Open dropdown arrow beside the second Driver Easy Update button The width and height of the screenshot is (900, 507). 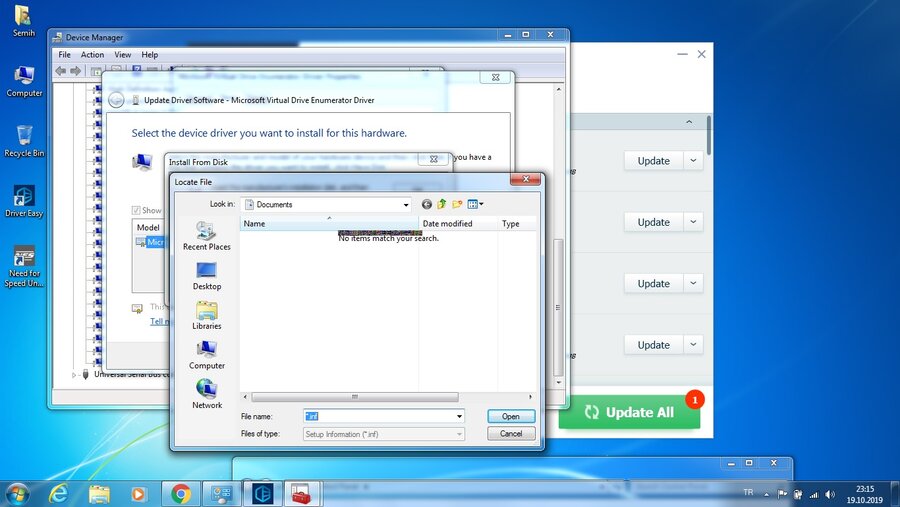coord(693,222)
